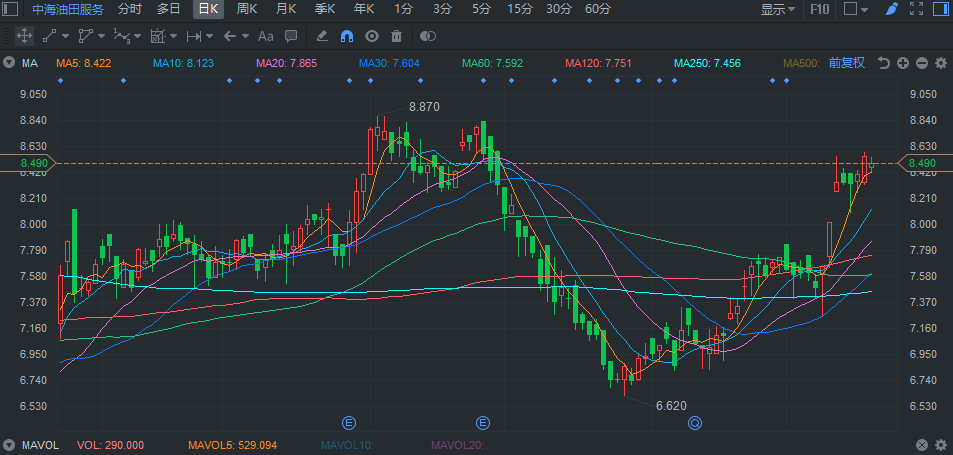Viewport: 953px width, 455px height.
Task: Toggle the magnet snap tool
Action: click(x=347, y=36)
